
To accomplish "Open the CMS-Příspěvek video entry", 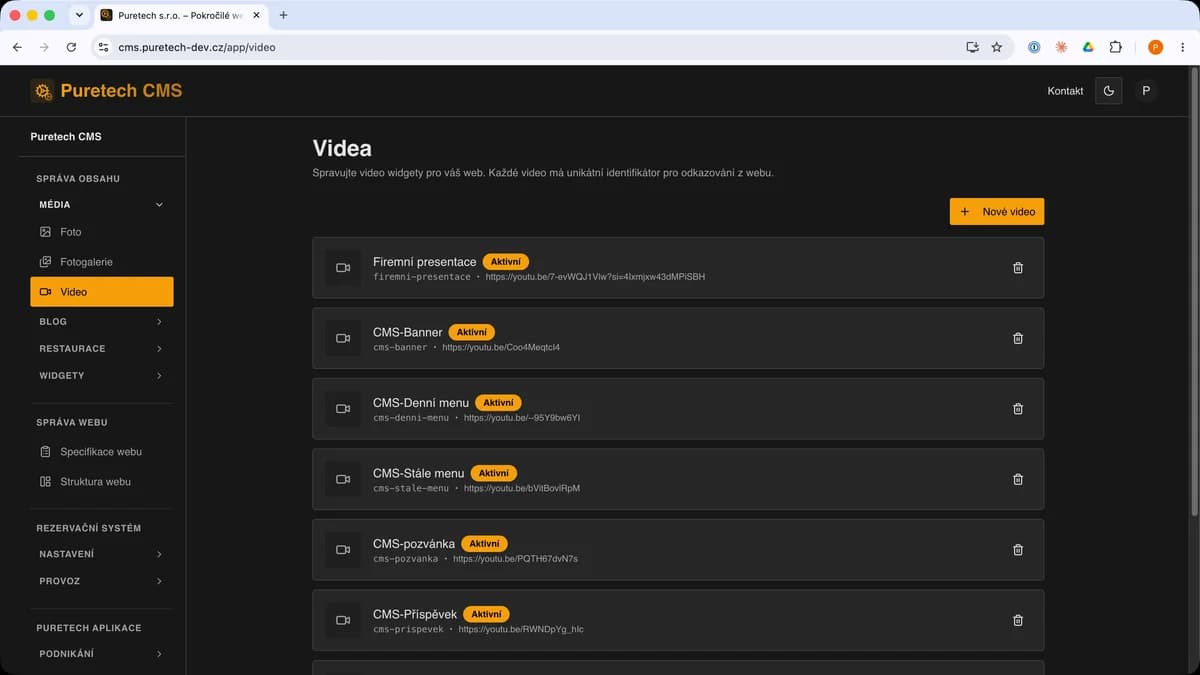I will tap(678, 620).
